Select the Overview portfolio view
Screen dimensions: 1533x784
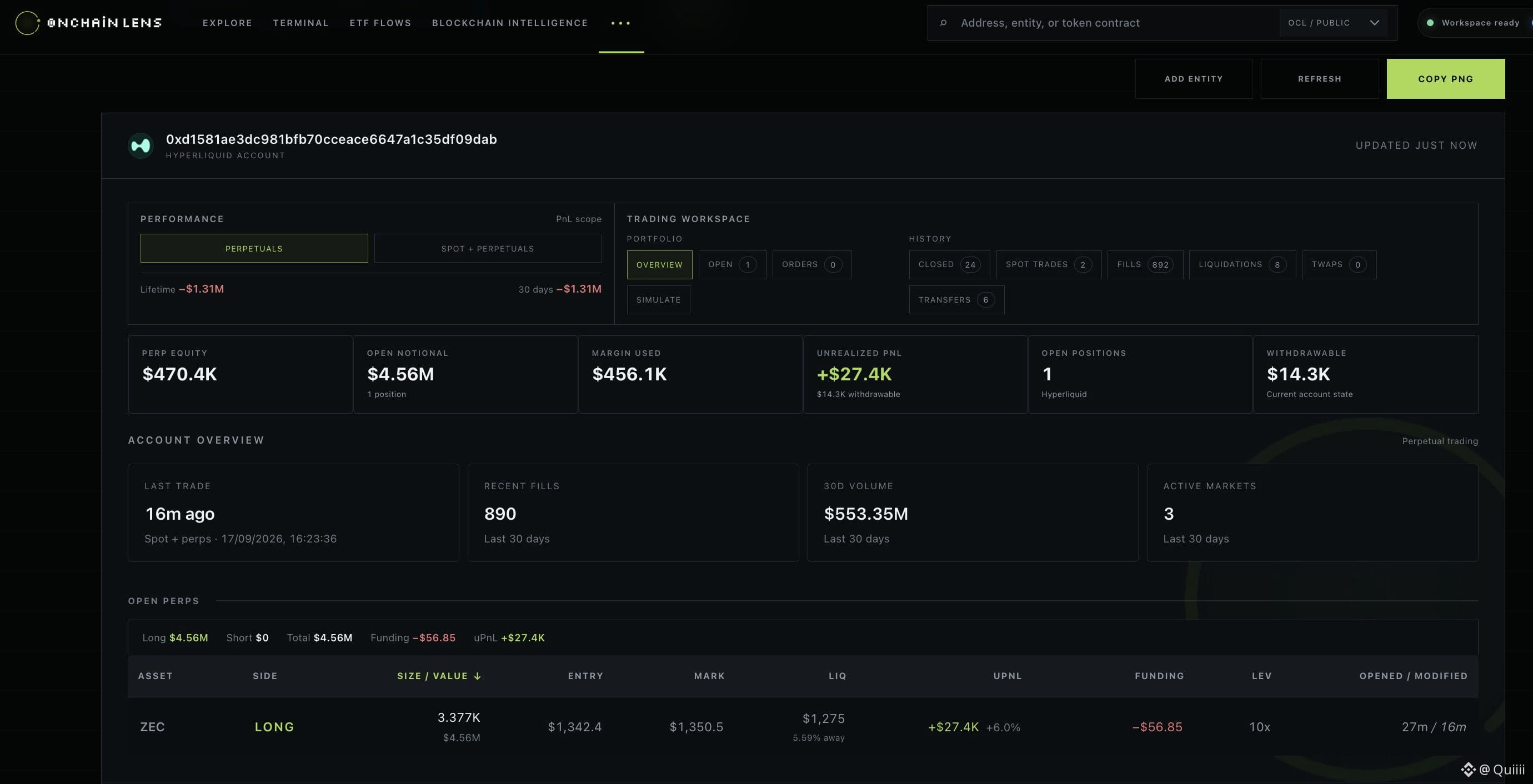659,265
